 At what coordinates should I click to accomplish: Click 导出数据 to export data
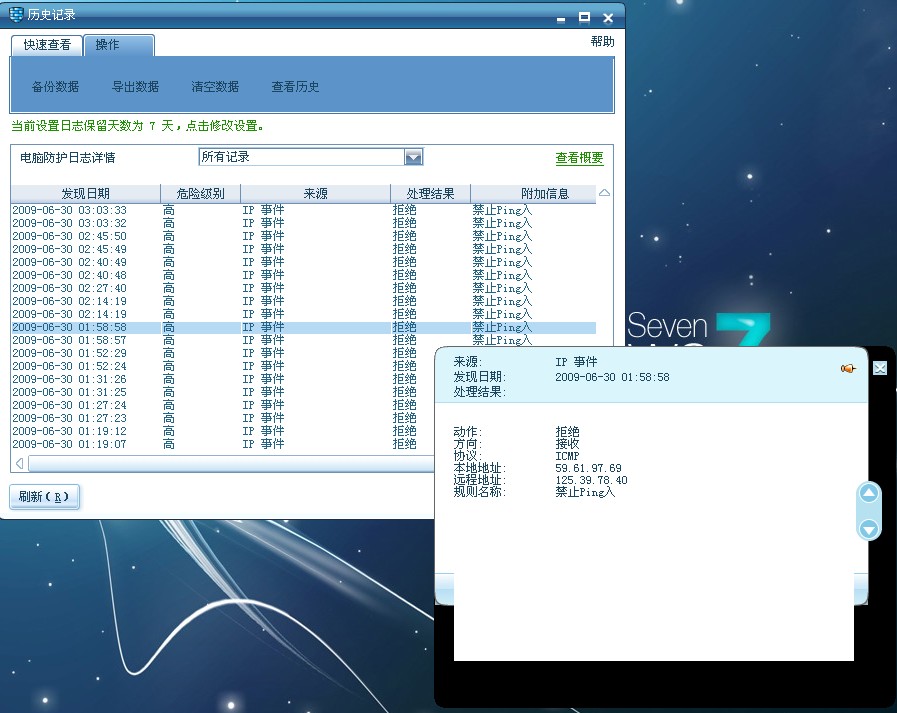[x=136, y=87]
